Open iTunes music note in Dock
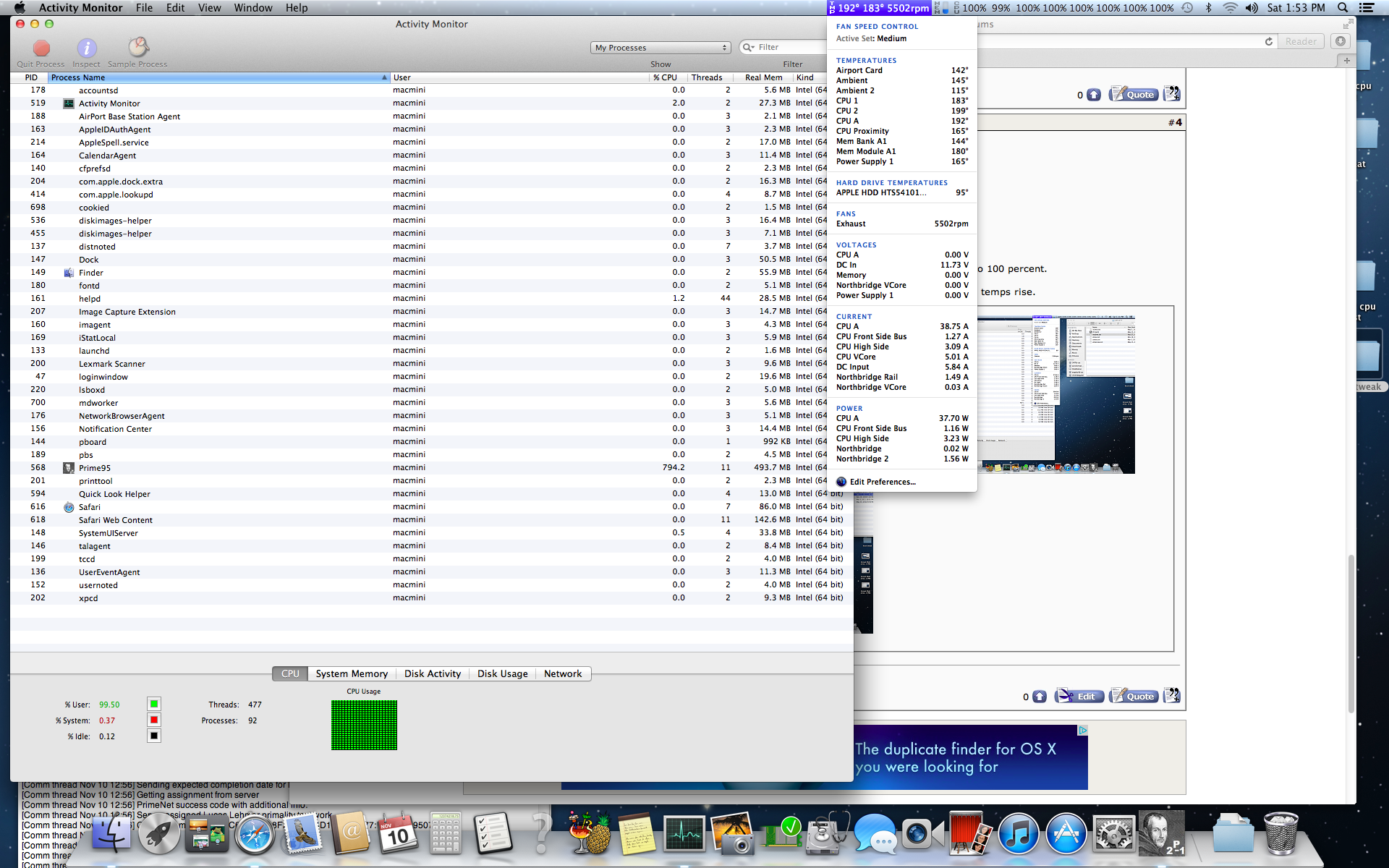Viewport: 1389px width, 868px height. pos(1019,835)
